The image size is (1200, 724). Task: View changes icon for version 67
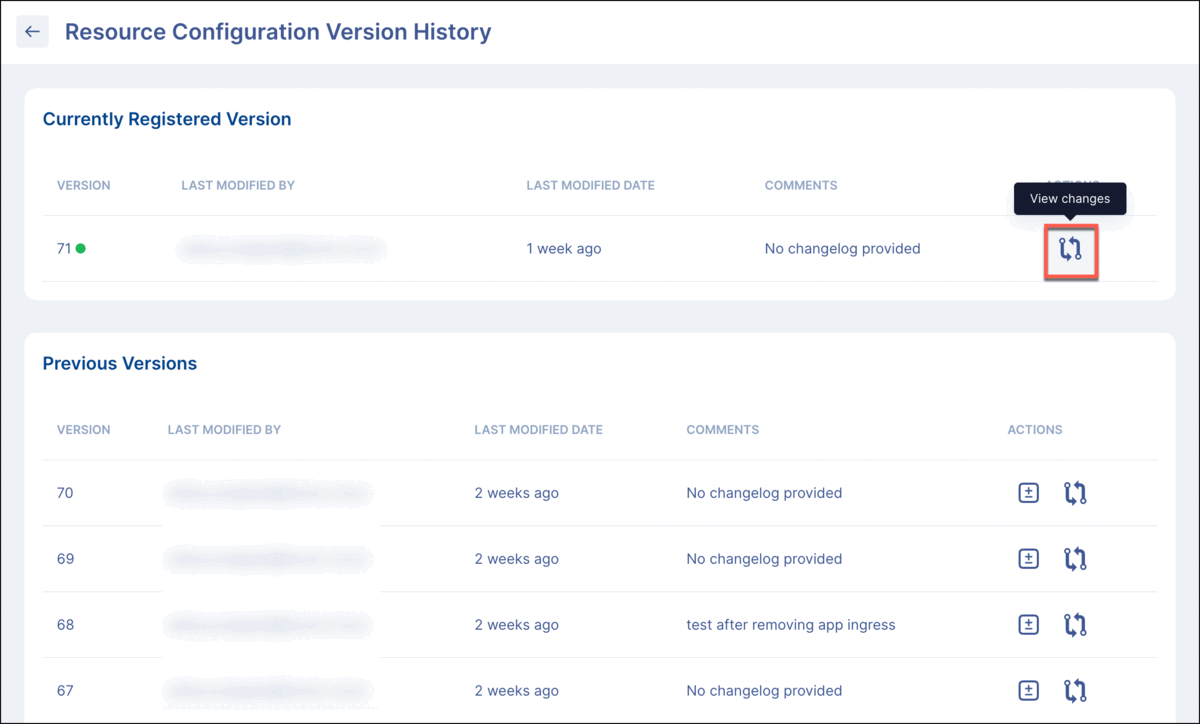[1075, 691]
